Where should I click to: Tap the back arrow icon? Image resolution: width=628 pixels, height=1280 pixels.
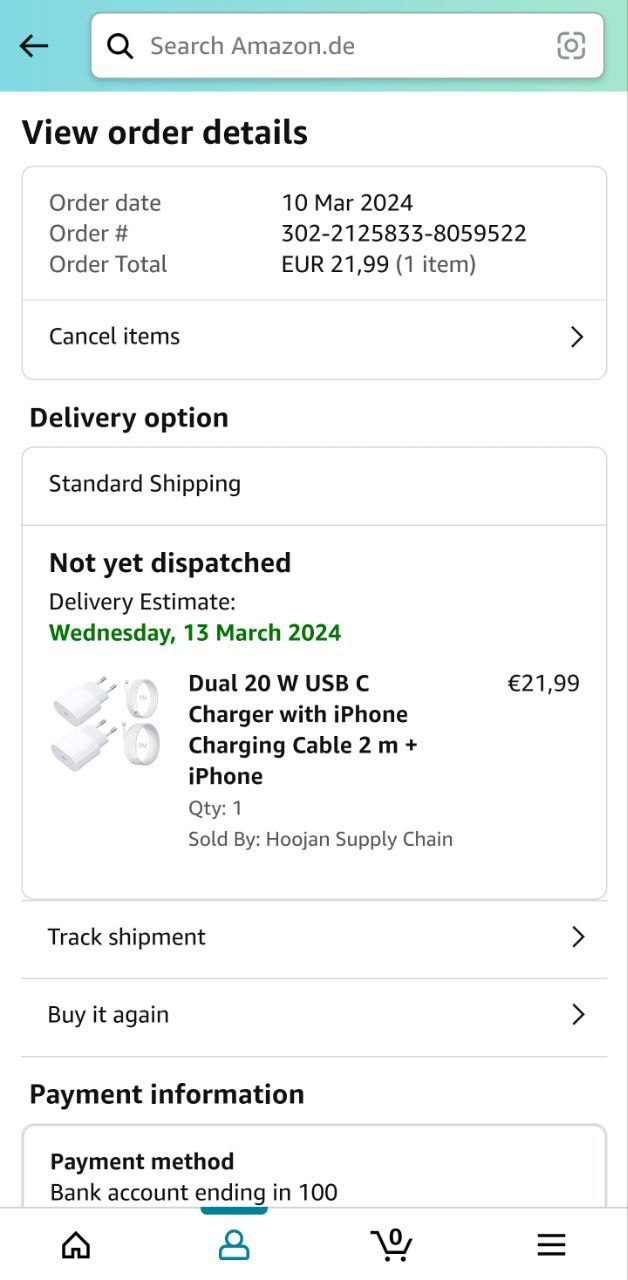(x=34, y=46)
